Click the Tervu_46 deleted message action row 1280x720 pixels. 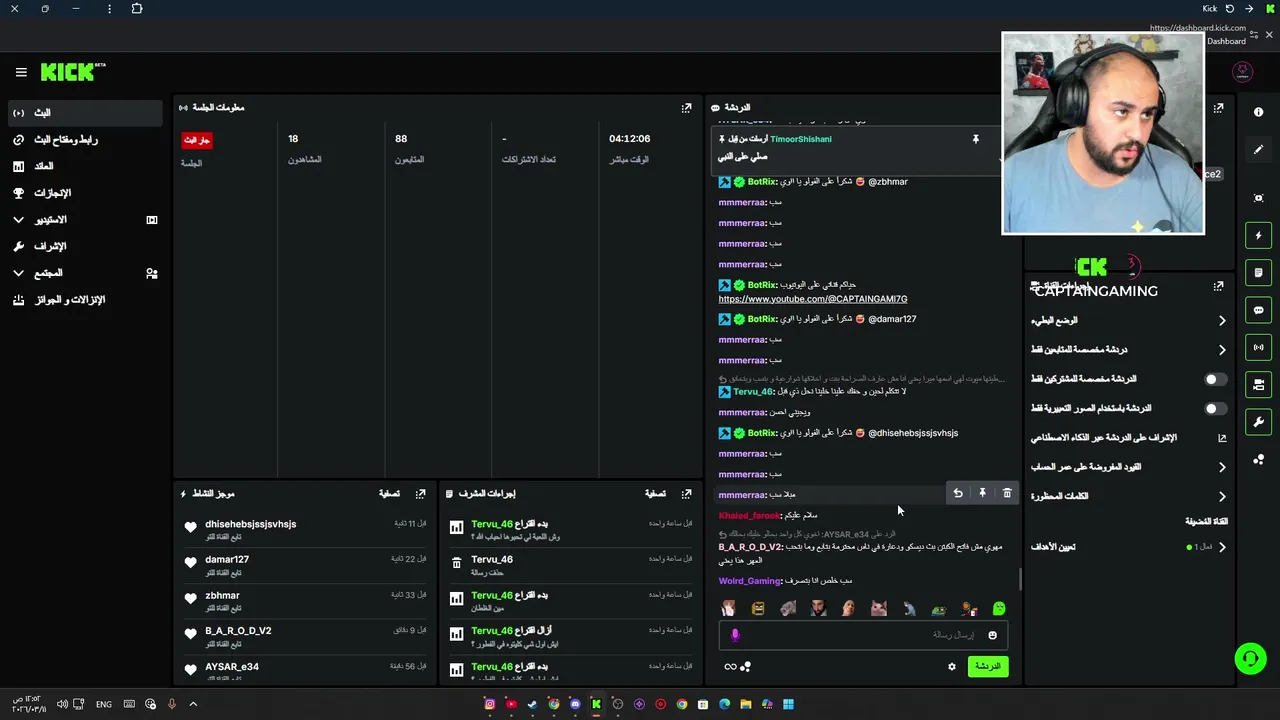click(x=571, y=564)
